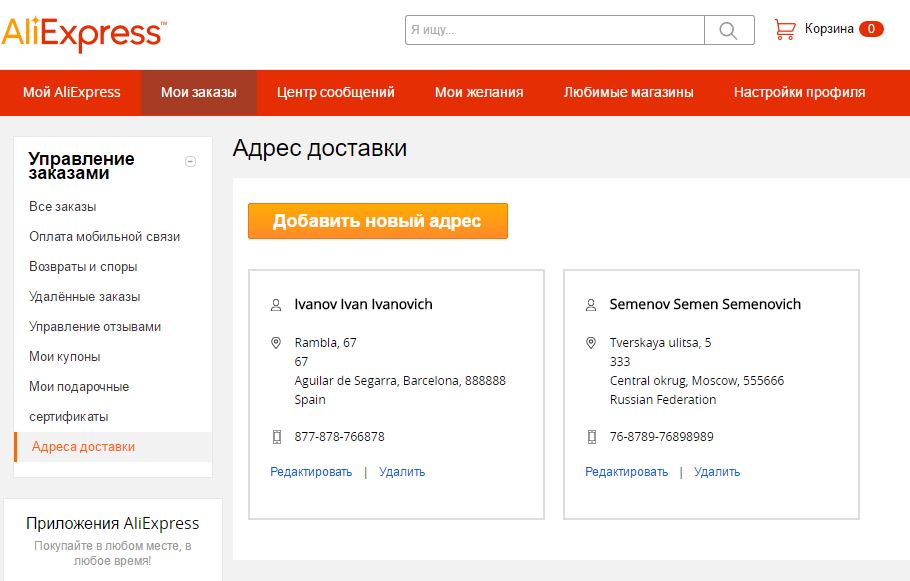Collapse the Управление заказами sidebar section
The image size is (910, 581).
[x=191, y=162]
